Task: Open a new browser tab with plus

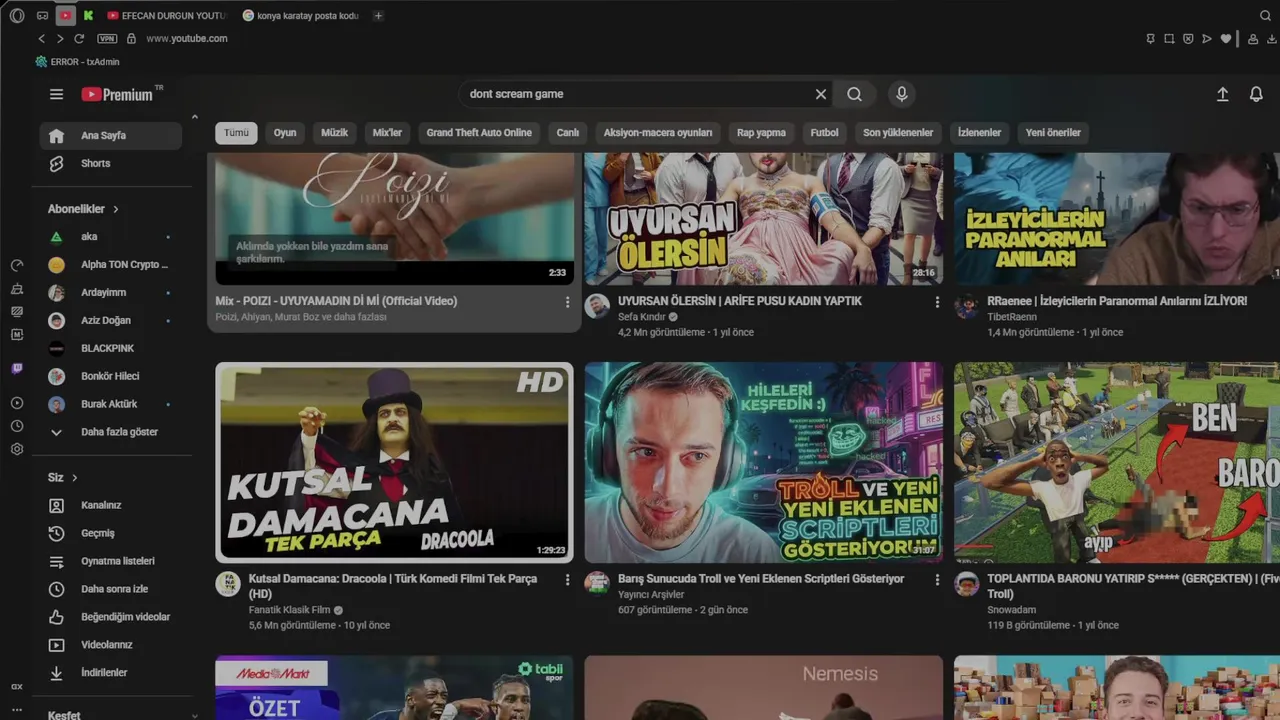Action: click(378, 16)
